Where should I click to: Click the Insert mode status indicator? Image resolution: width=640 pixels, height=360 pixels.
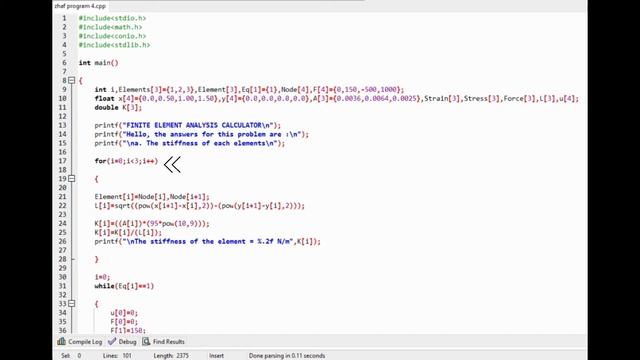coord(216,356)
